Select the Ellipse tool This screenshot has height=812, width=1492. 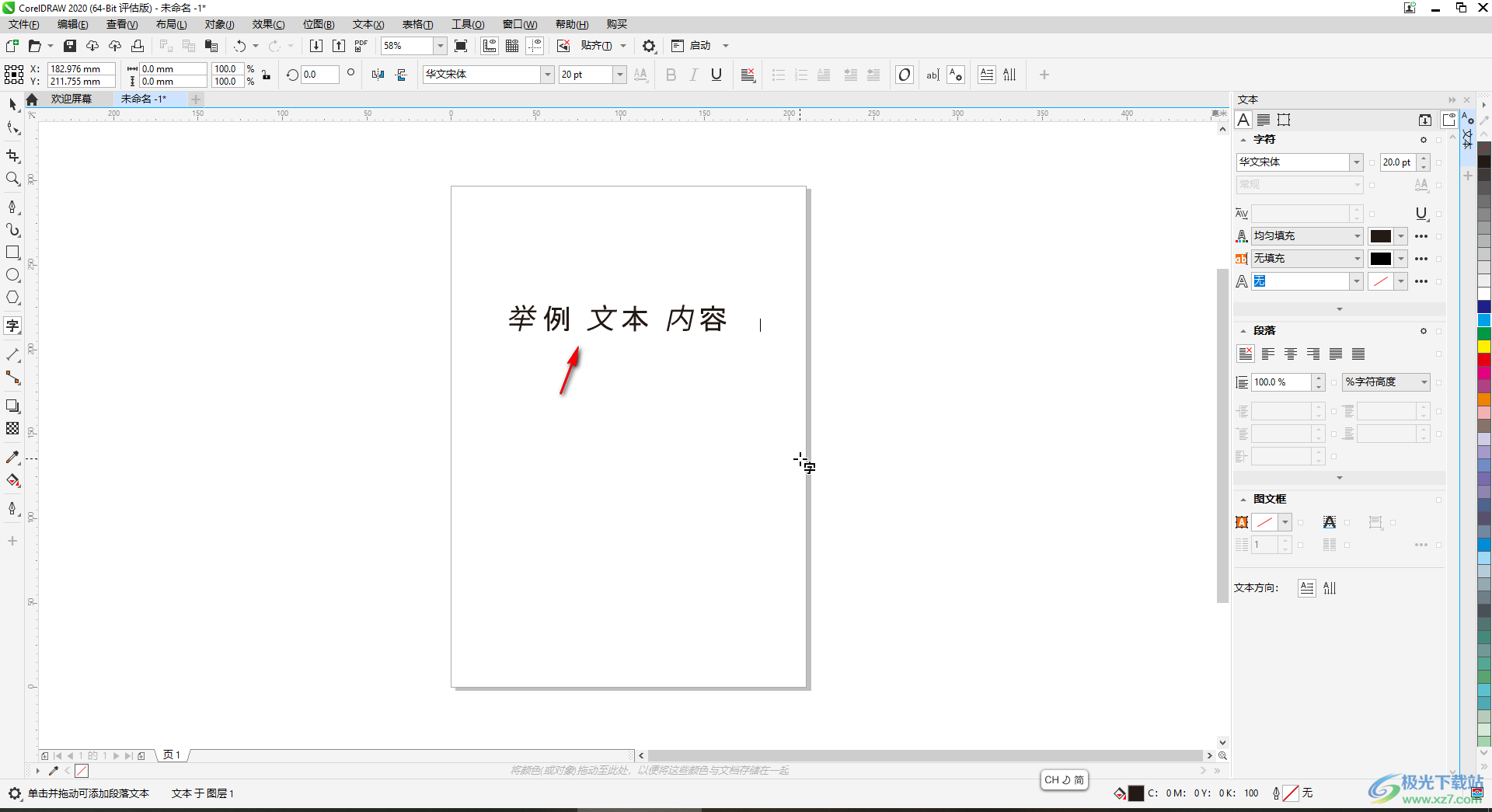pos(12,275)
